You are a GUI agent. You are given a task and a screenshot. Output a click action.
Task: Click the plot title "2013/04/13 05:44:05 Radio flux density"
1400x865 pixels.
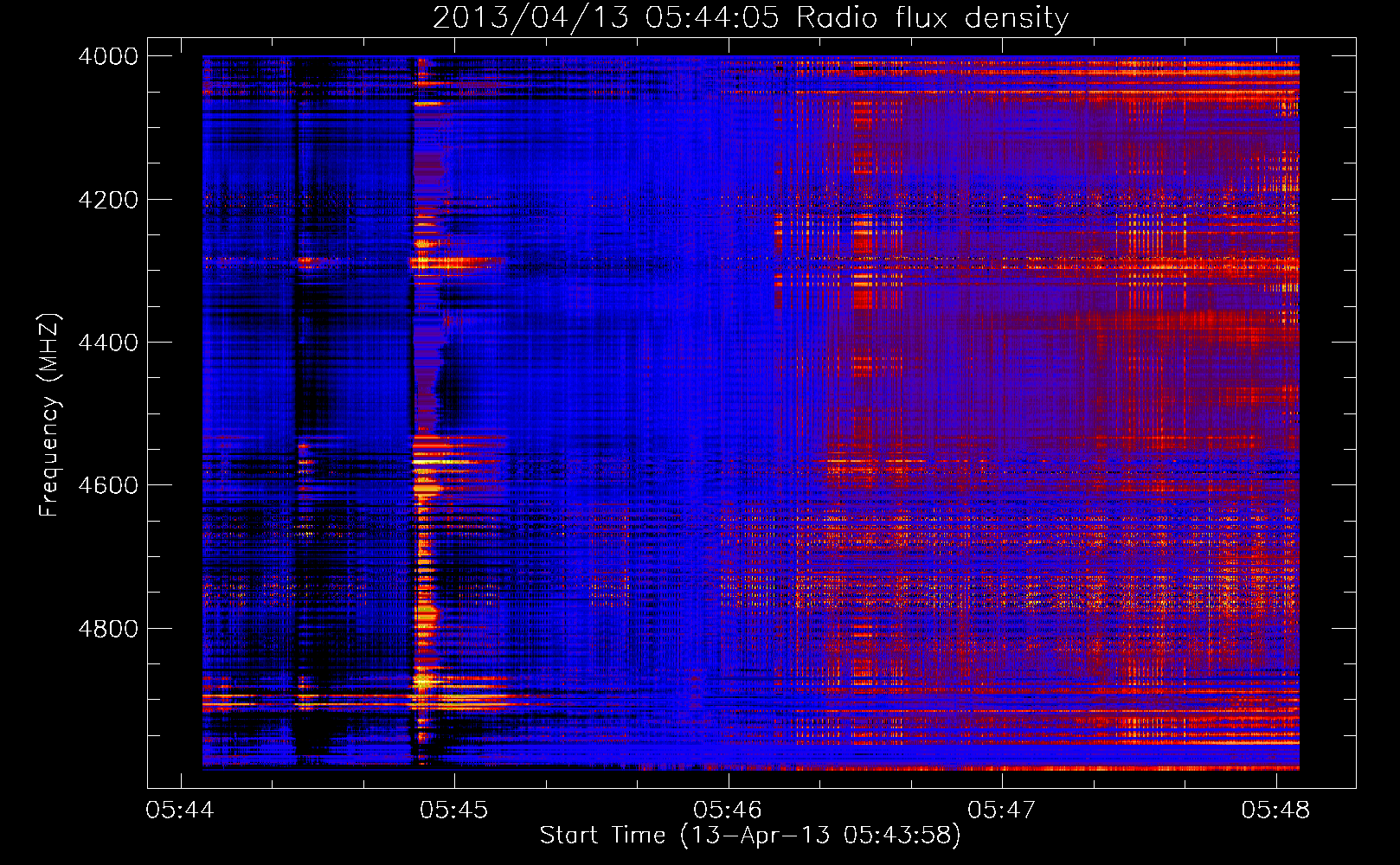click(x=750, y=17)
